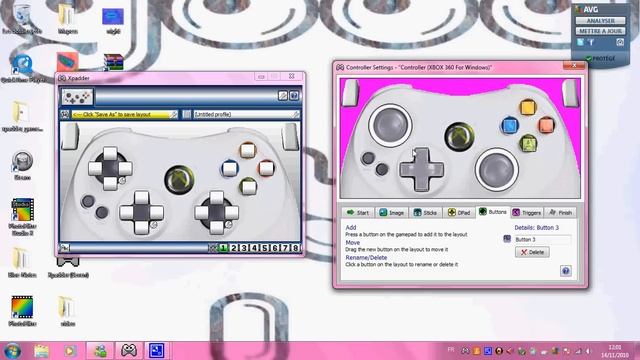Open the help icon in Xpadder top bar
This screenshot has height=360, width=640.
[x=294, y=96]
